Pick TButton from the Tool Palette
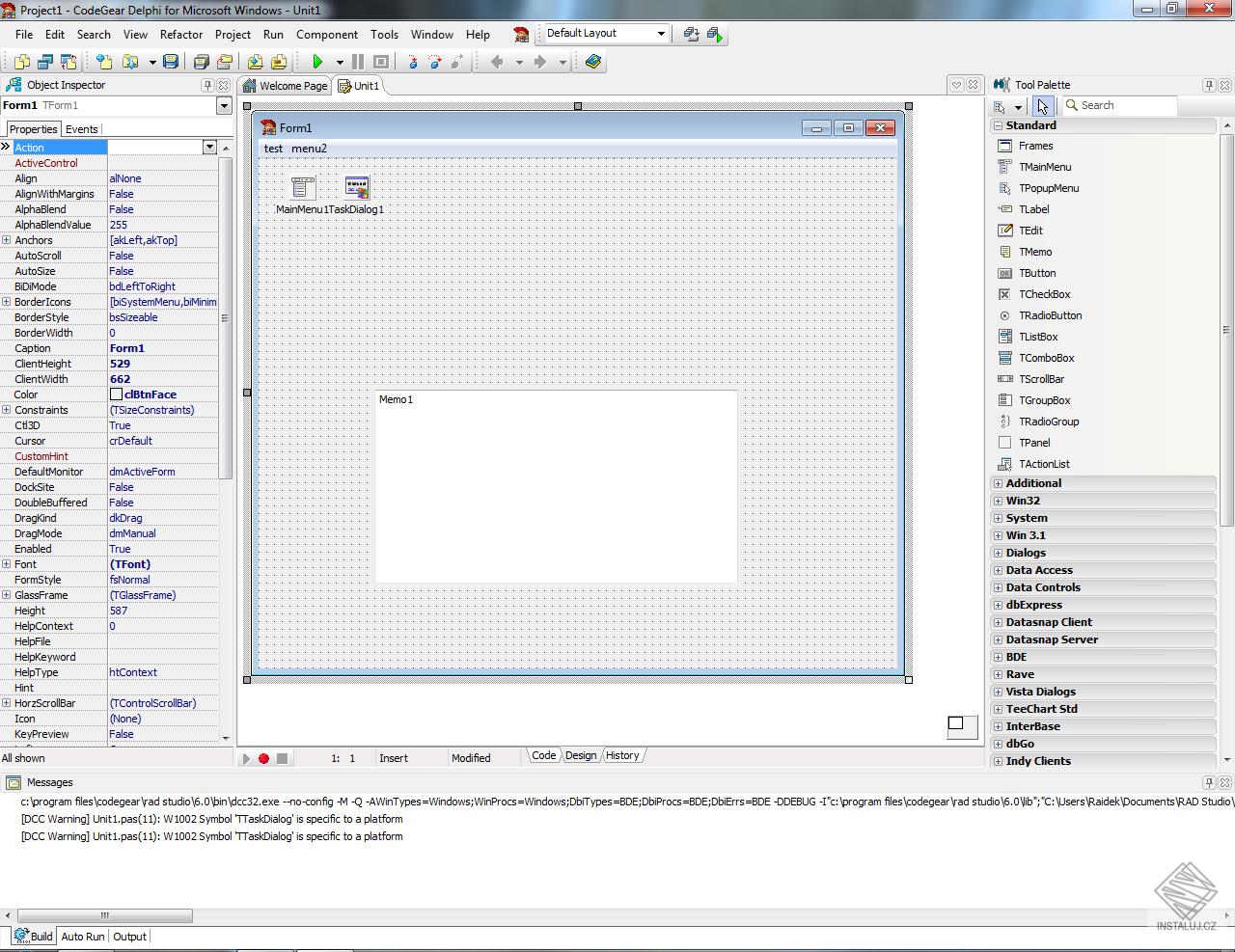 tap(1037, 273)
